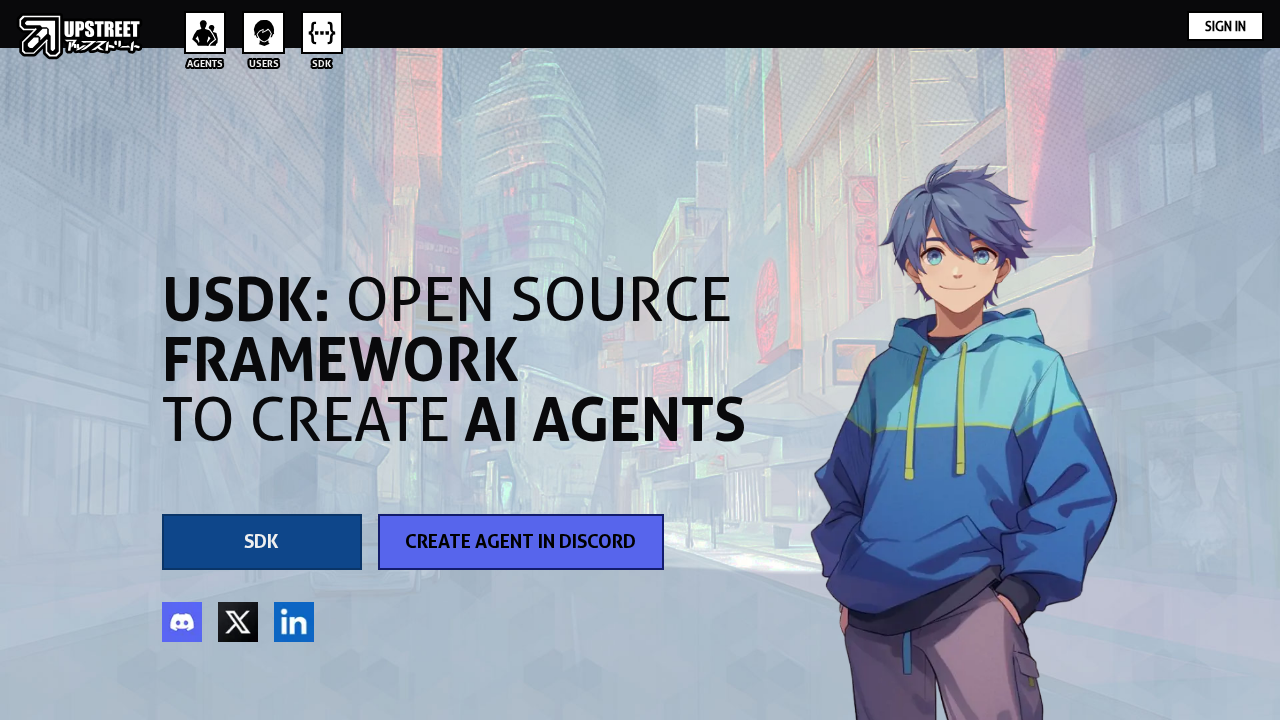Click the Discord mascot icon below the buttons
Screen dimensions: 1280x720
182,621
